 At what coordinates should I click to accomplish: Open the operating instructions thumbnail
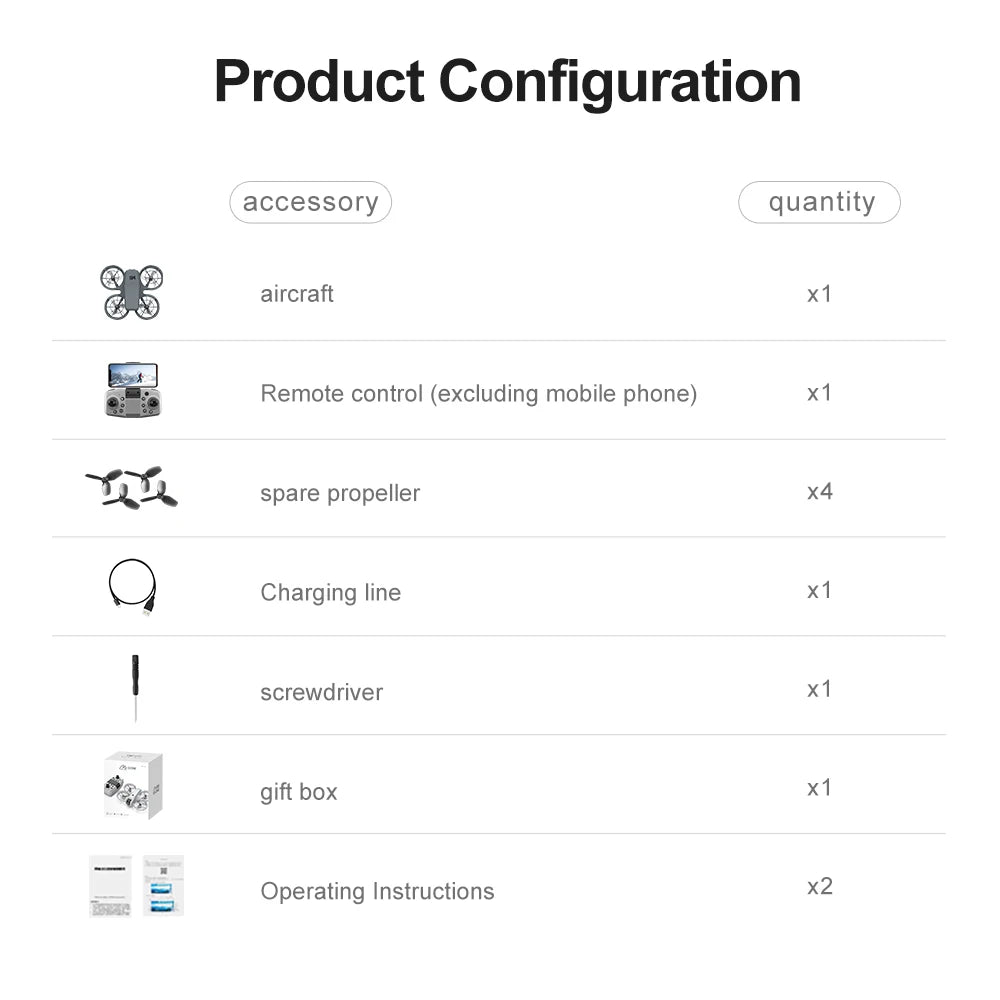tap(136, 886)
